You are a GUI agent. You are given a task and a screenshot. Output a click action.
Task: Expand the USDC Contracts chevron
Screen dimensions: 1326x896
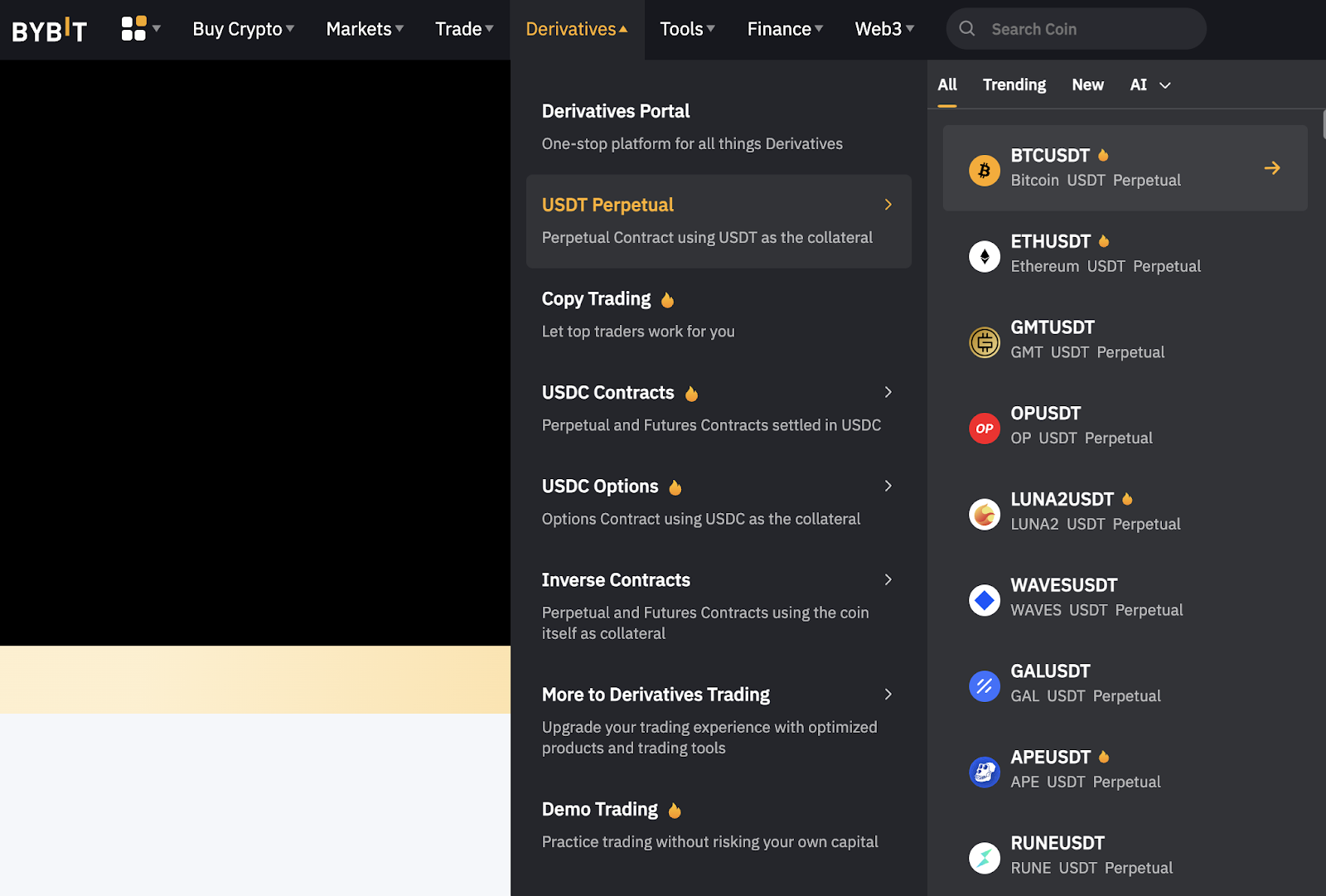point(888,392)
